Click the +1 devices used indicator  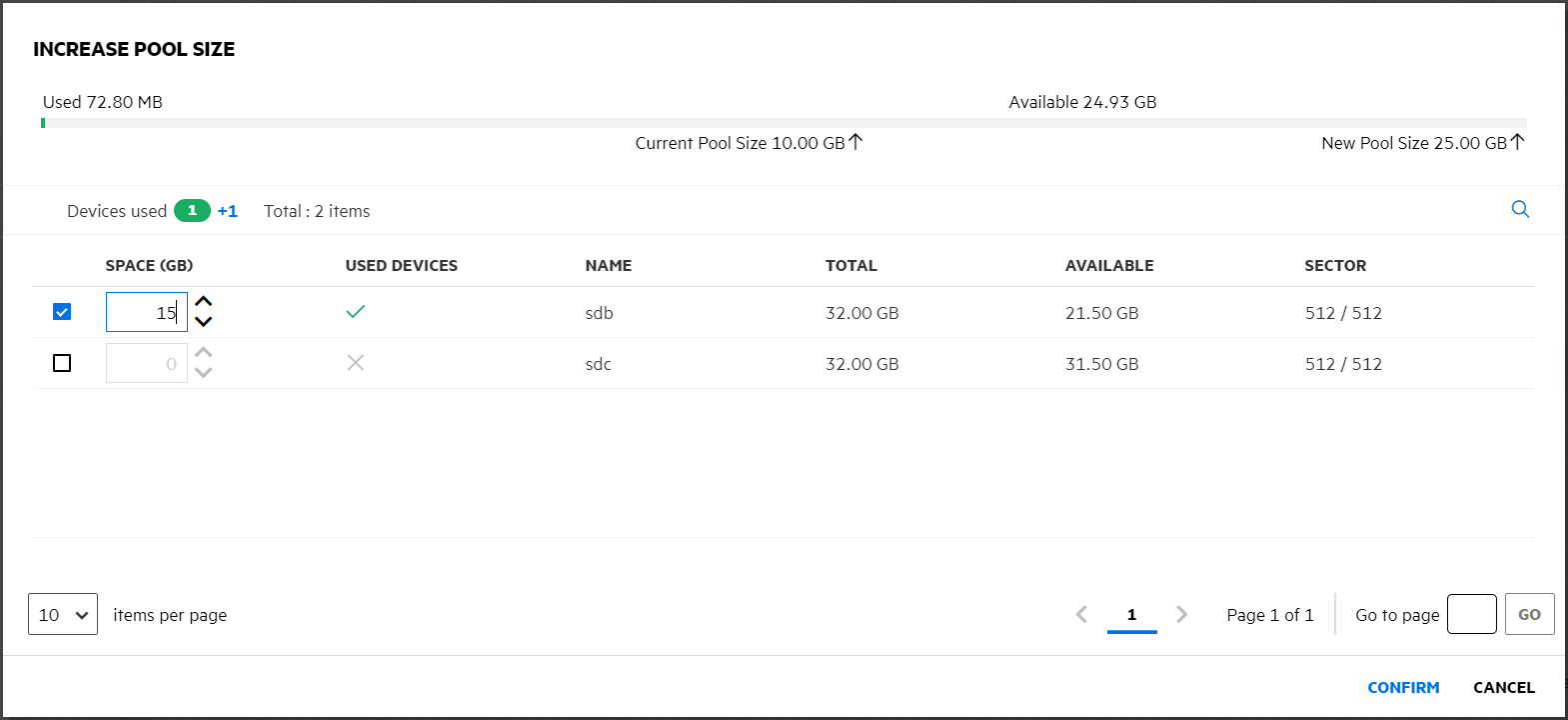(x=228, y=211)
